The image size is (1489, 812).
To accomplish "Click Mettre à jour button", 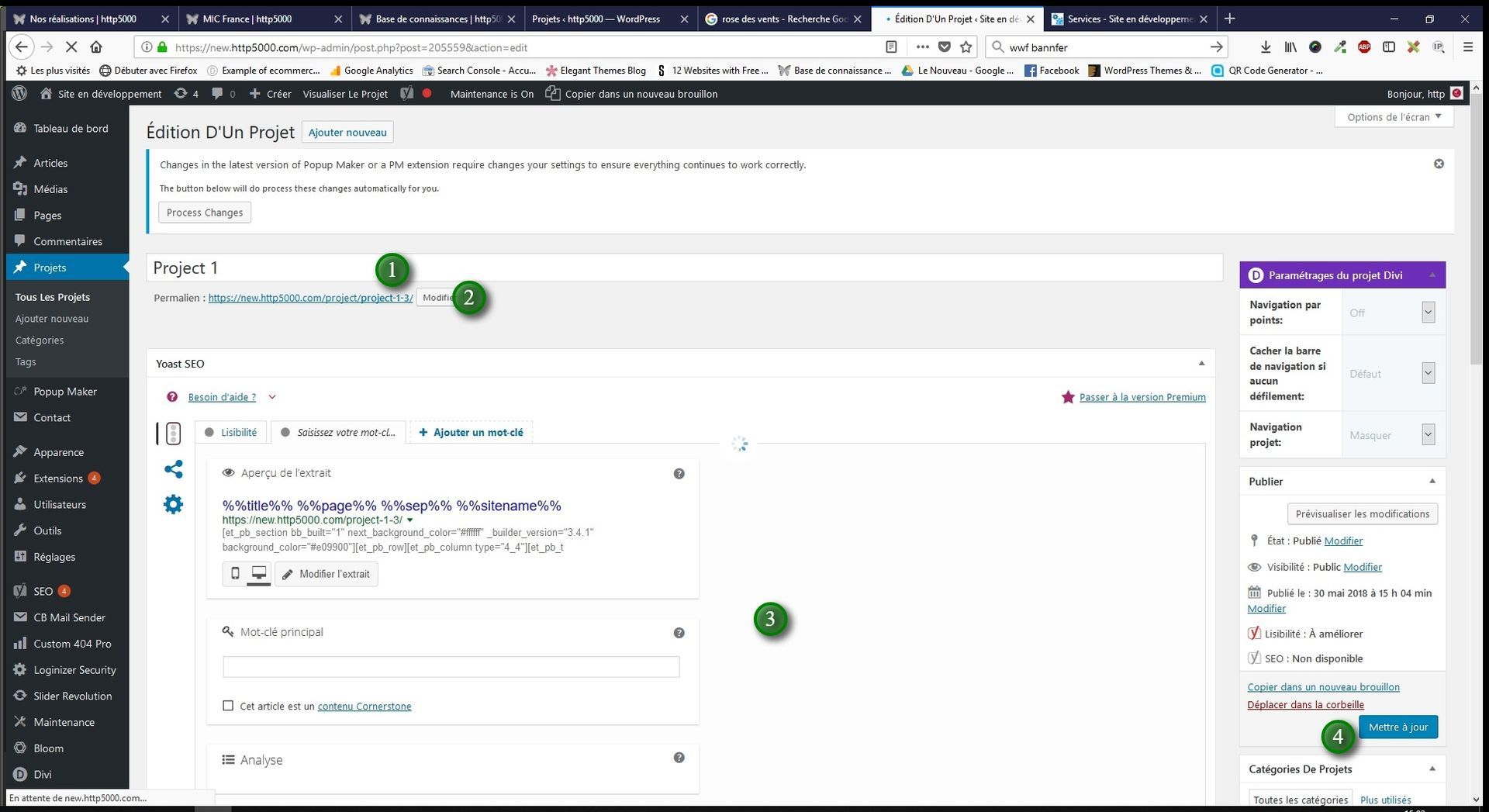I will click(x=1397, y=727).
